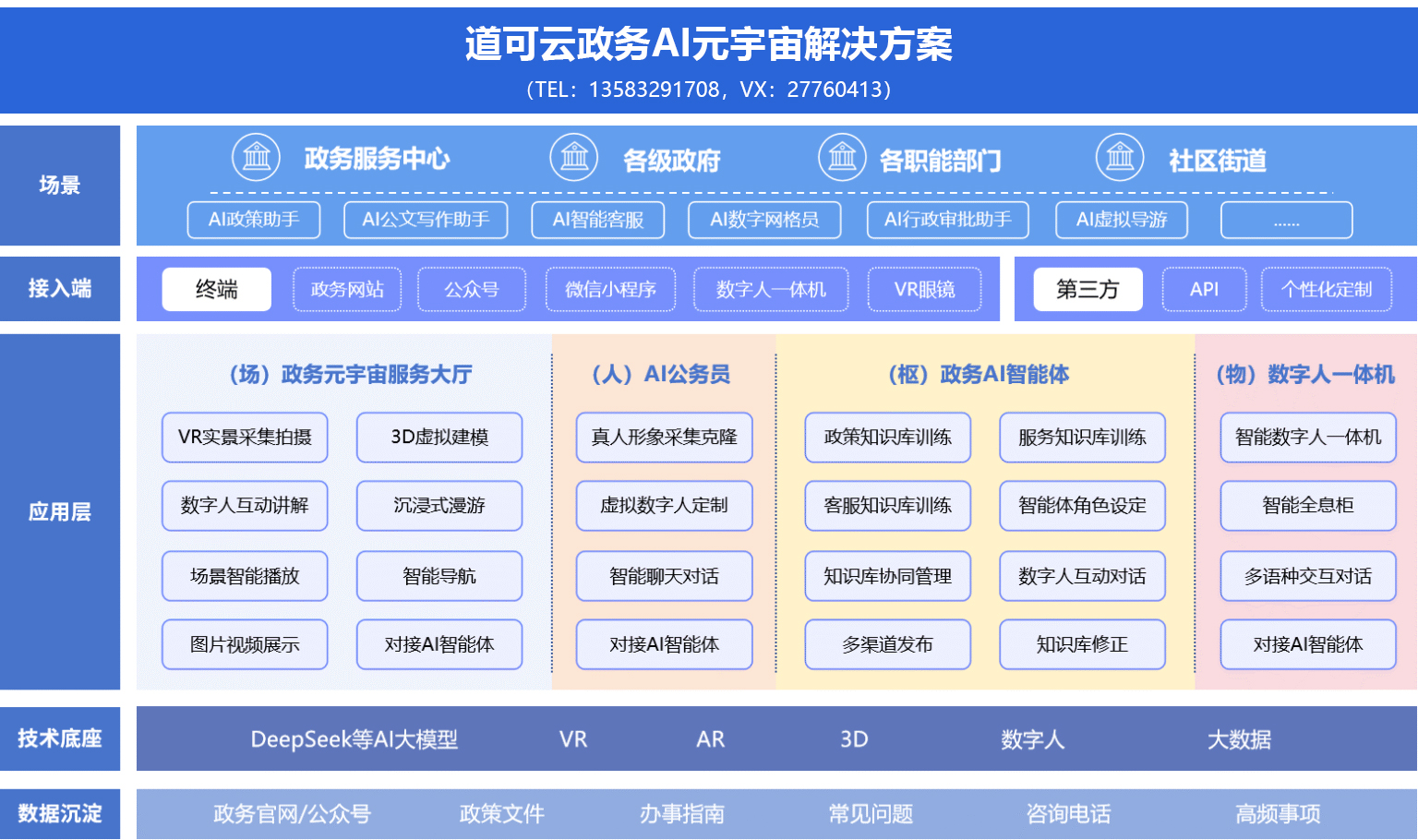This screenshot has height=840, width=1418.
Task: Click the building icon beside 社区街道
Action: 1120,157
